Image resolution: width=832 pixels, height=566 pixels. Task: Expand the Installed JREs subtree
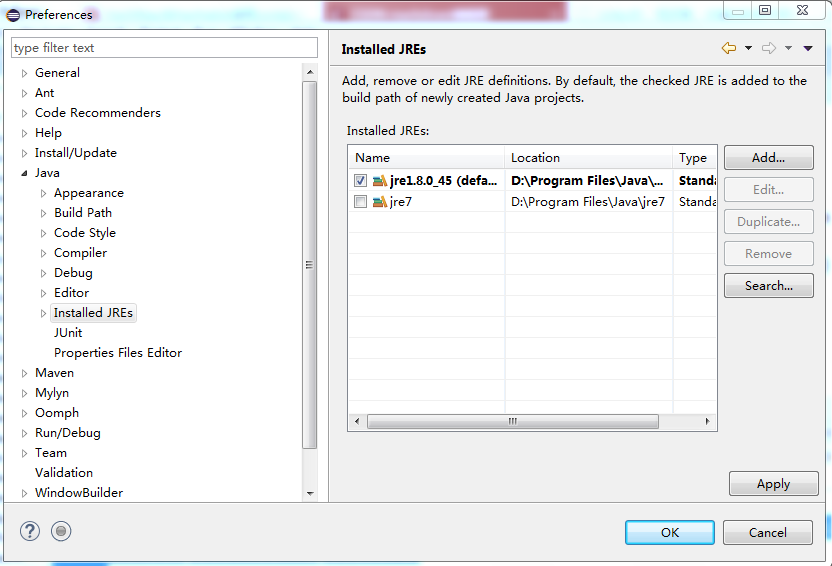coord(44,314)
